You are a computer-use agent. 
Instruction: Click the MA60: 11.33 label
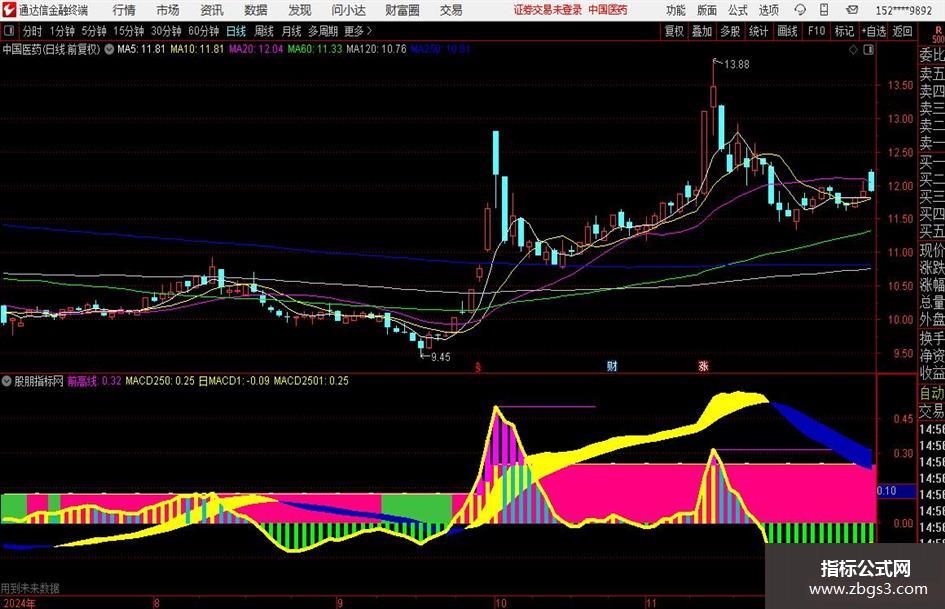click(315, 49)
